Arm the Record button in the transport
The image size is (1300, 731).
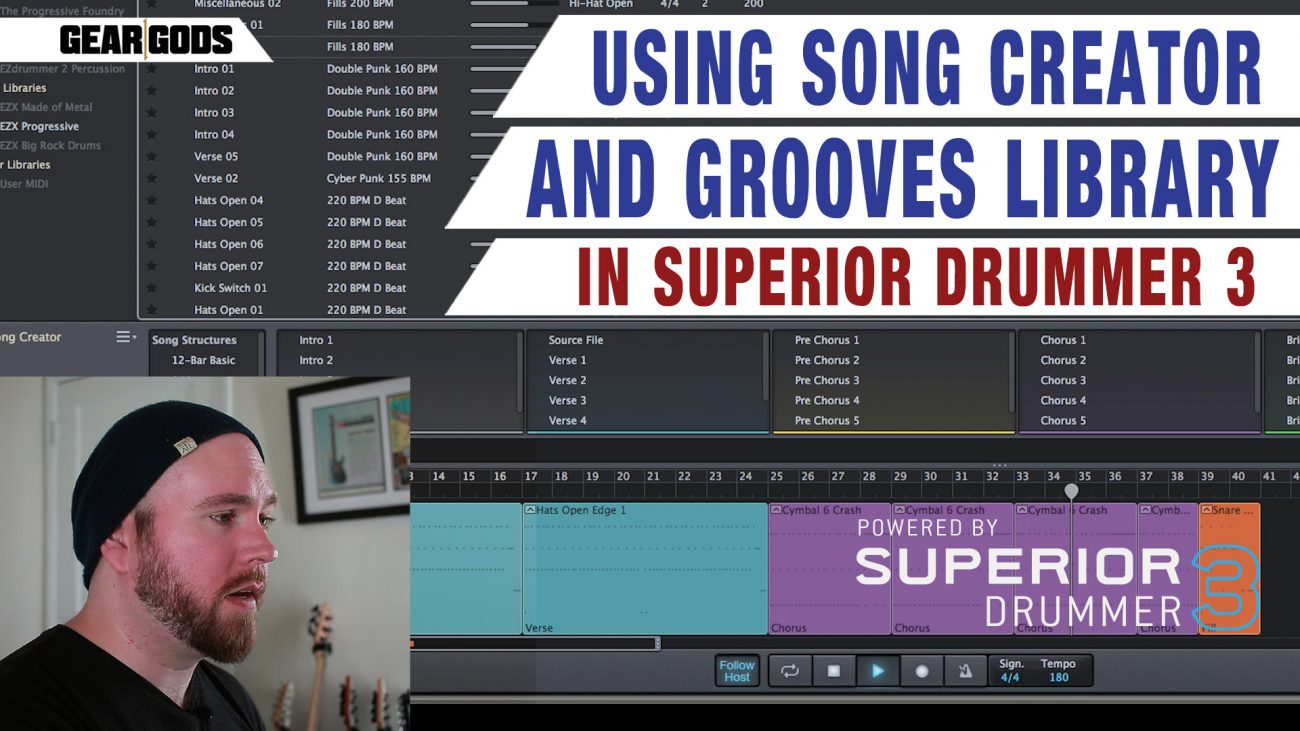(922, 671)
